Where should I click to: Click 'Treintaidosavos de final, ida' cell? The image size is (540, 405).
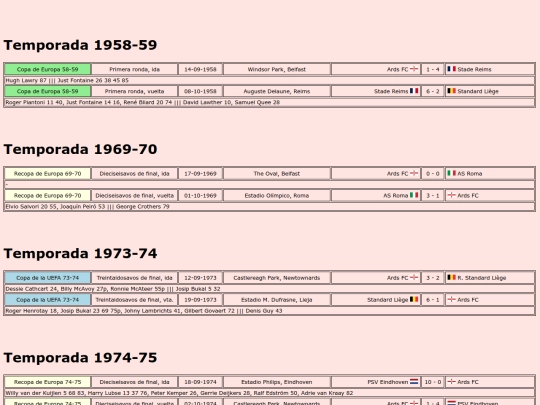coord(134,278)
